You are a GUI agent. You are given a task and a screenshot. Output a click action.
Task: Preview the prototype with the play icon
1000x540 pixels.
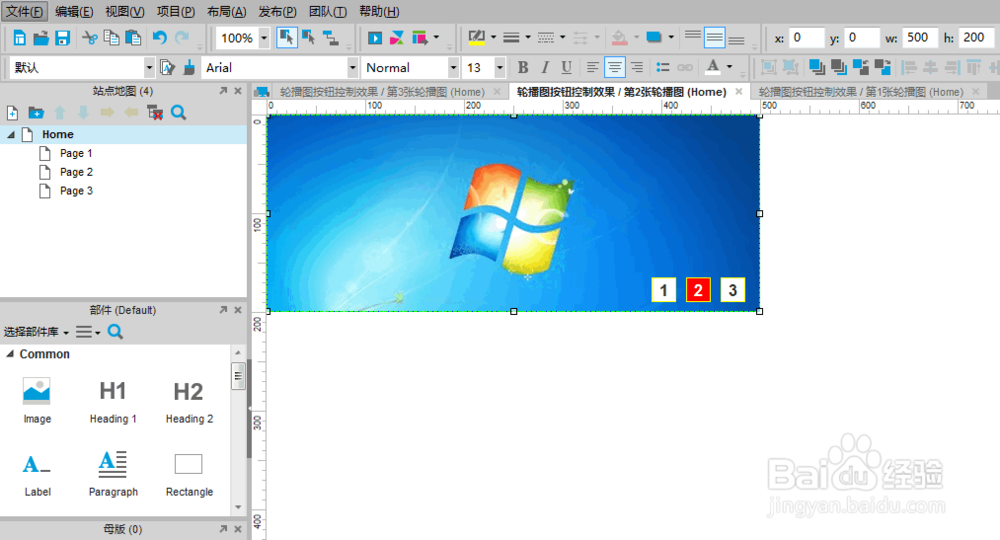[x=375, y=38]
